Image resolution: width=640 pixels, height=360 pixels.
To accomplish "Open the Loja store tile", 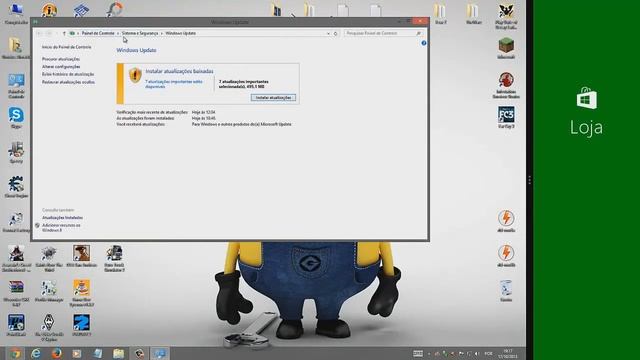I will pos(587,111).
